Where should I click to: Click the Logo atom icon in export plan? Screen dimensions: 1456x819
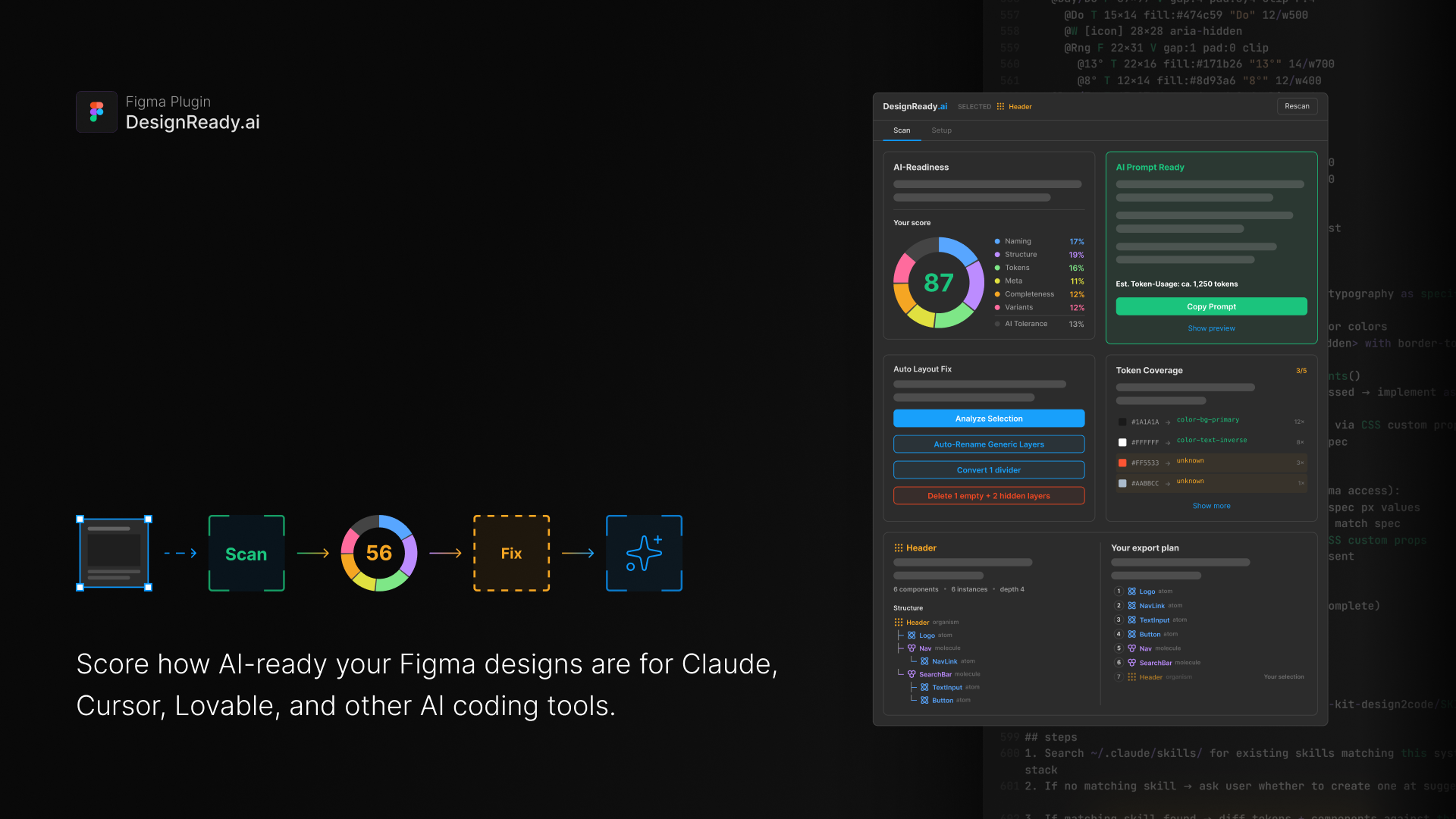(1131, 591)
